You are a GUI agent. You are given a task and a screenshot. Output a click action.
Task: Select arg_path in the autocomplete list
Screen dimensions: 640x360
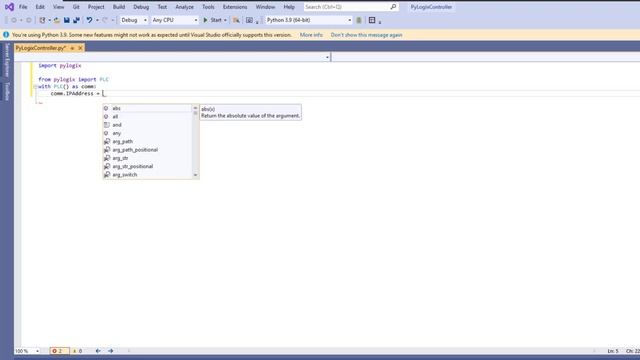tap(147, 142)
